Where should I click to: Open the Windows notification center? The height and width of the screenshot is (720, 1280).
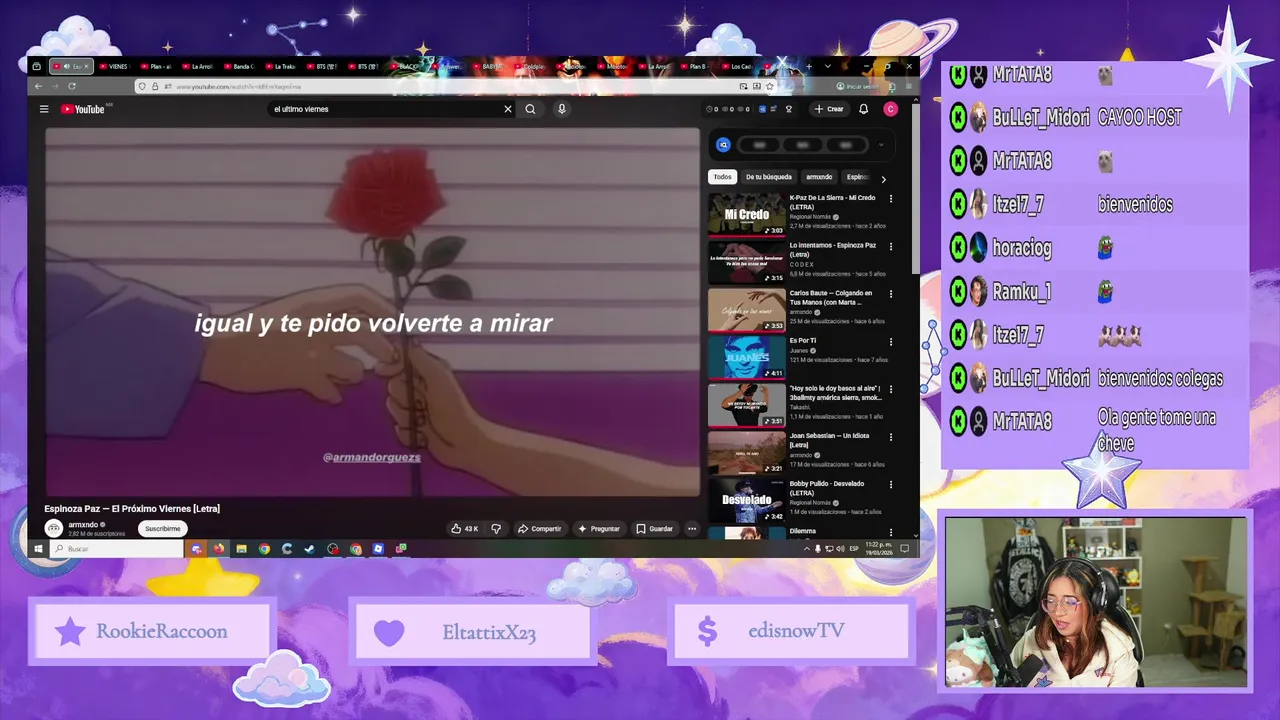[x=904, y=548]
